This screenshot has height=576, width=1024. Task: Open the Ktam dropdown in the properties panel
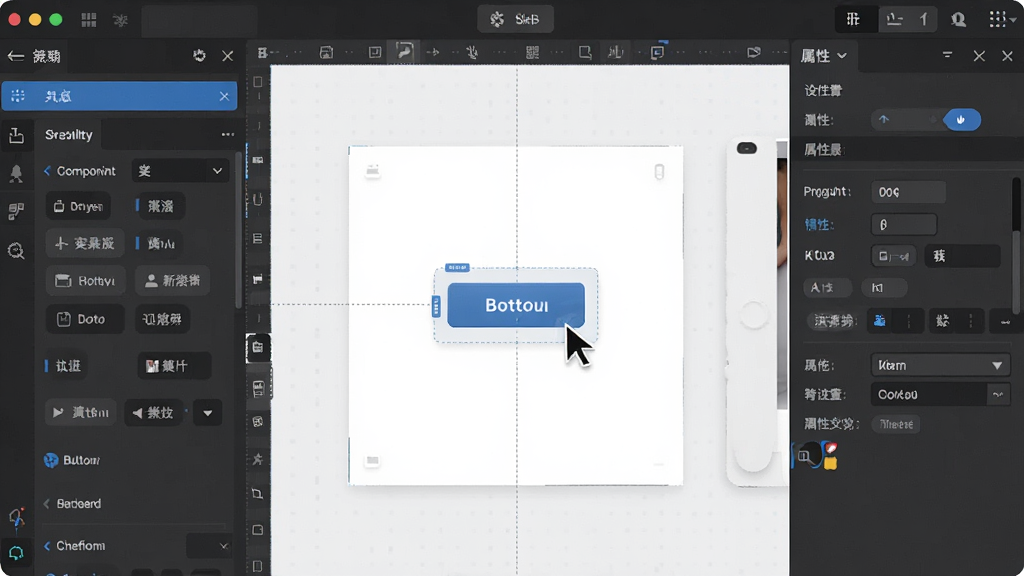940,365
